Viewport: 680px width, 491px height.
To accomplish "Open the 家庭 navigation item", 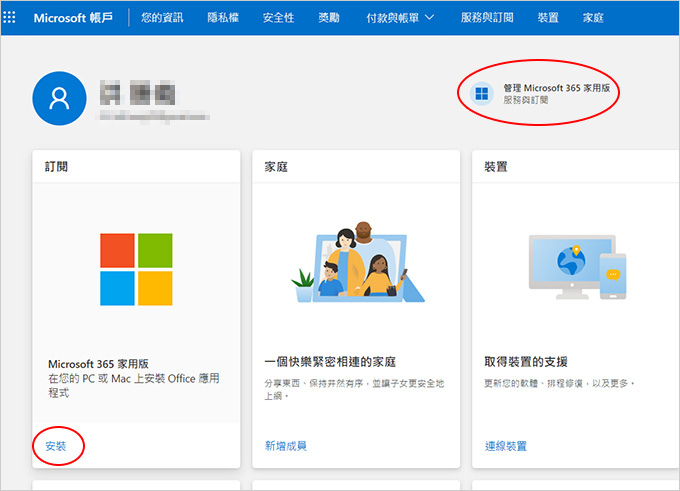I will tap(593, 18).
